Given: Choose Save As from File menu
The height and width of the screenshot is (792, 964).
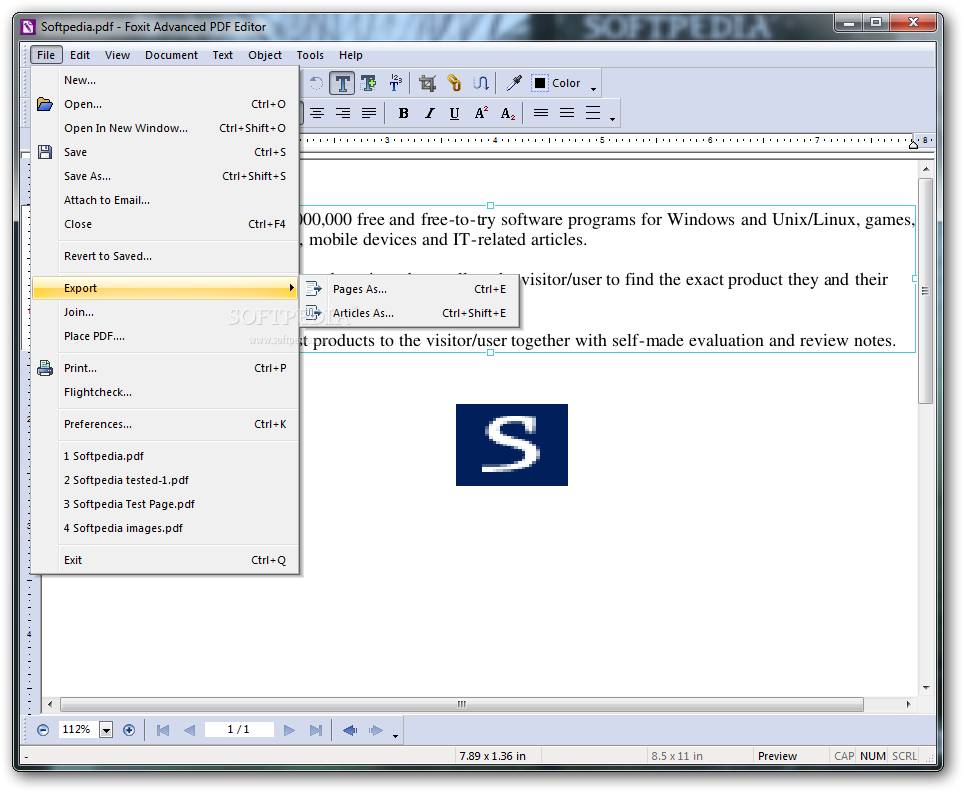Looking at the screenshot, I should coord(164,176).
